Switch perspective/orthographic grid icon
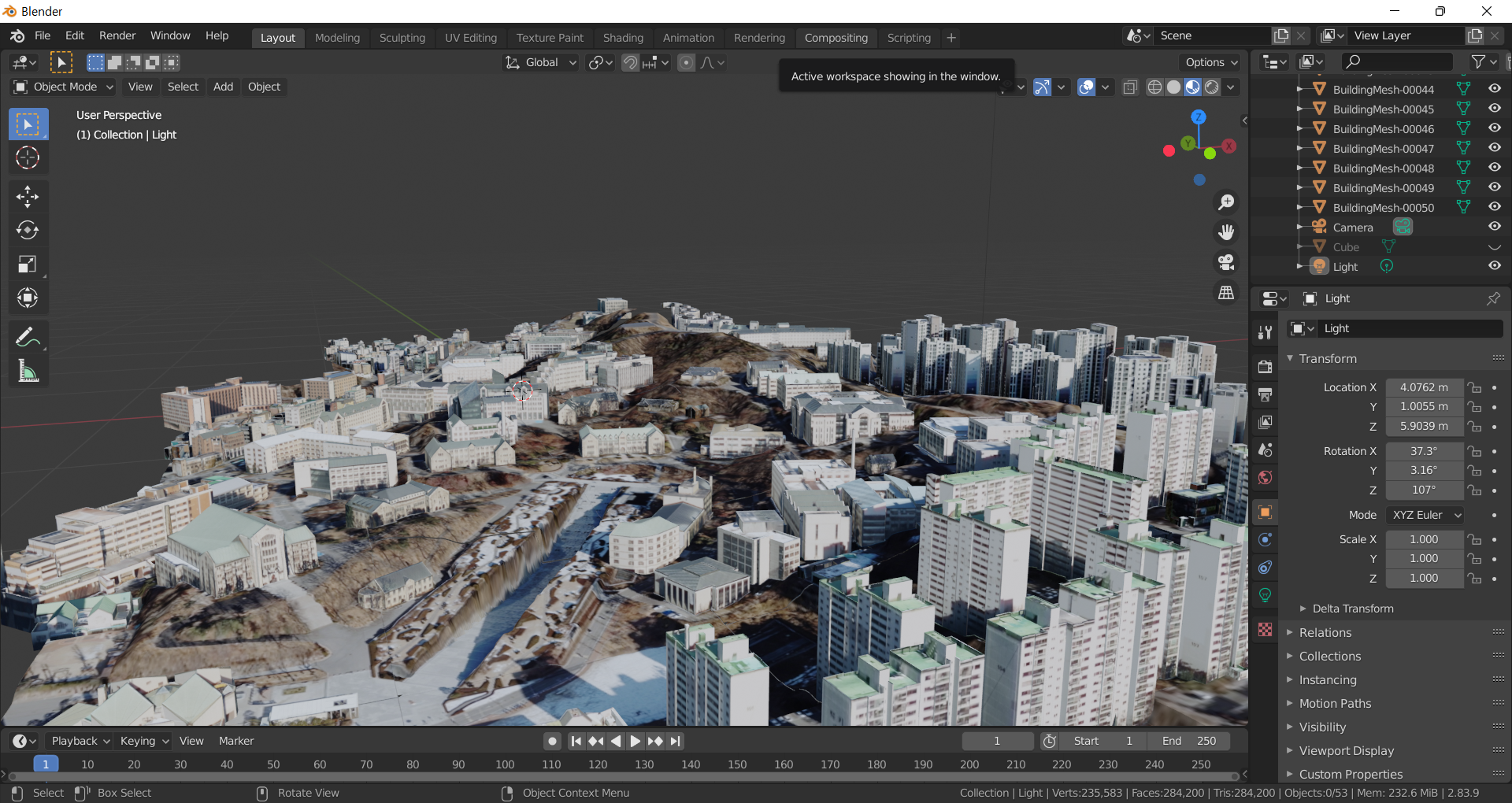1512x803 pixels. (1226, 292)
